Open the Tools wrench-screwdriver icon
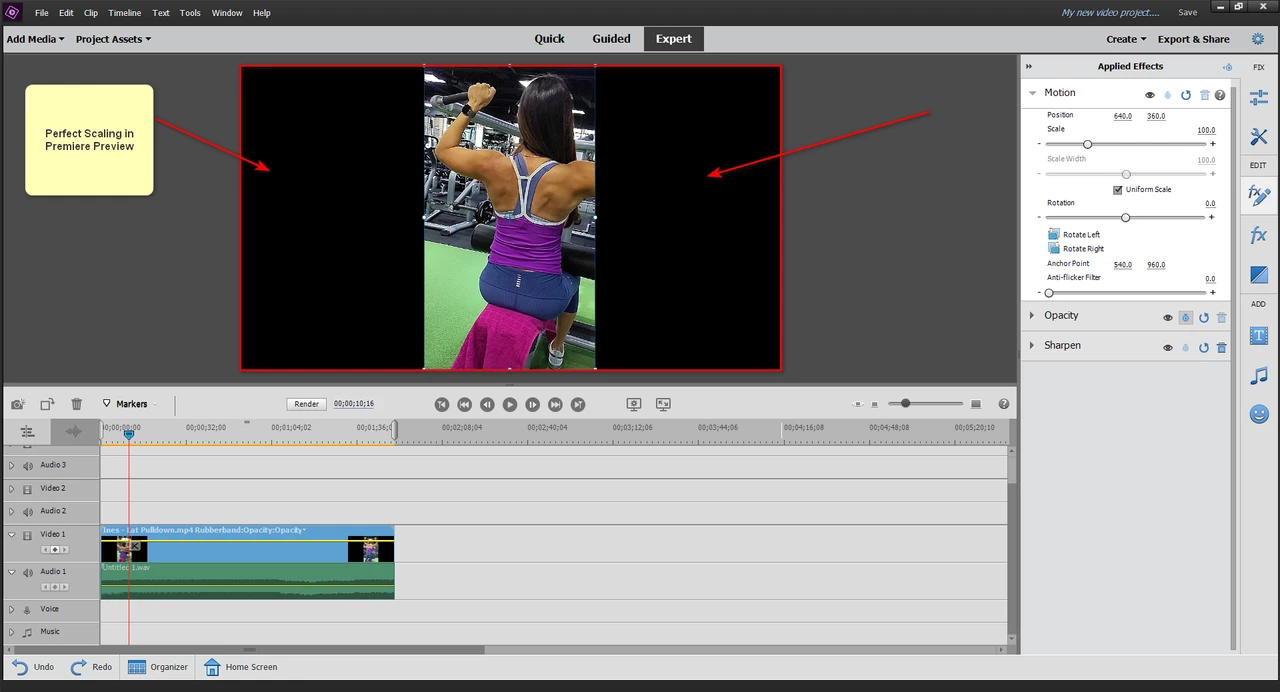1280x692 pixels. pos(1259,137)
